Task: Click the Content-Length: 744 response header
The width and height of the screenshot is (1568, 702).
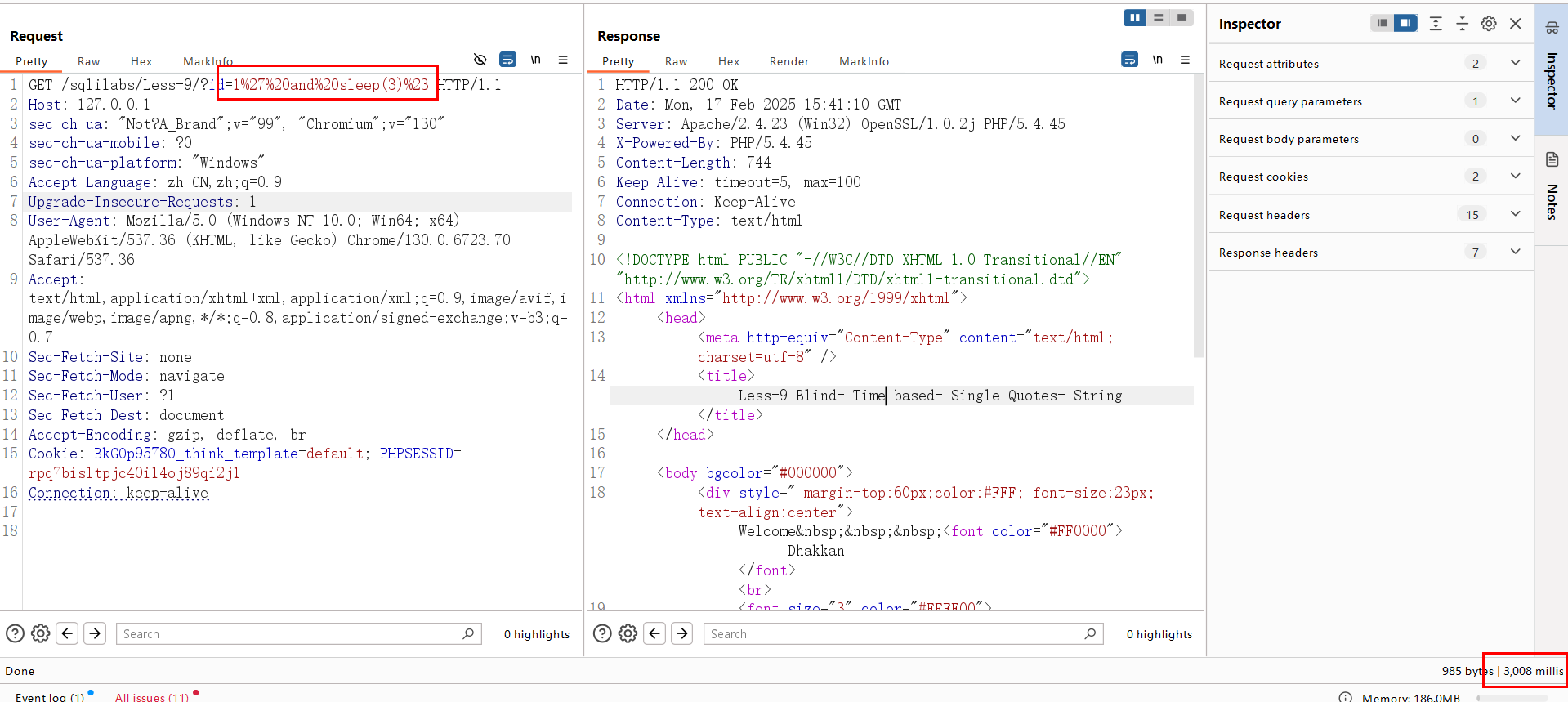Action: (x=693, y=163)
